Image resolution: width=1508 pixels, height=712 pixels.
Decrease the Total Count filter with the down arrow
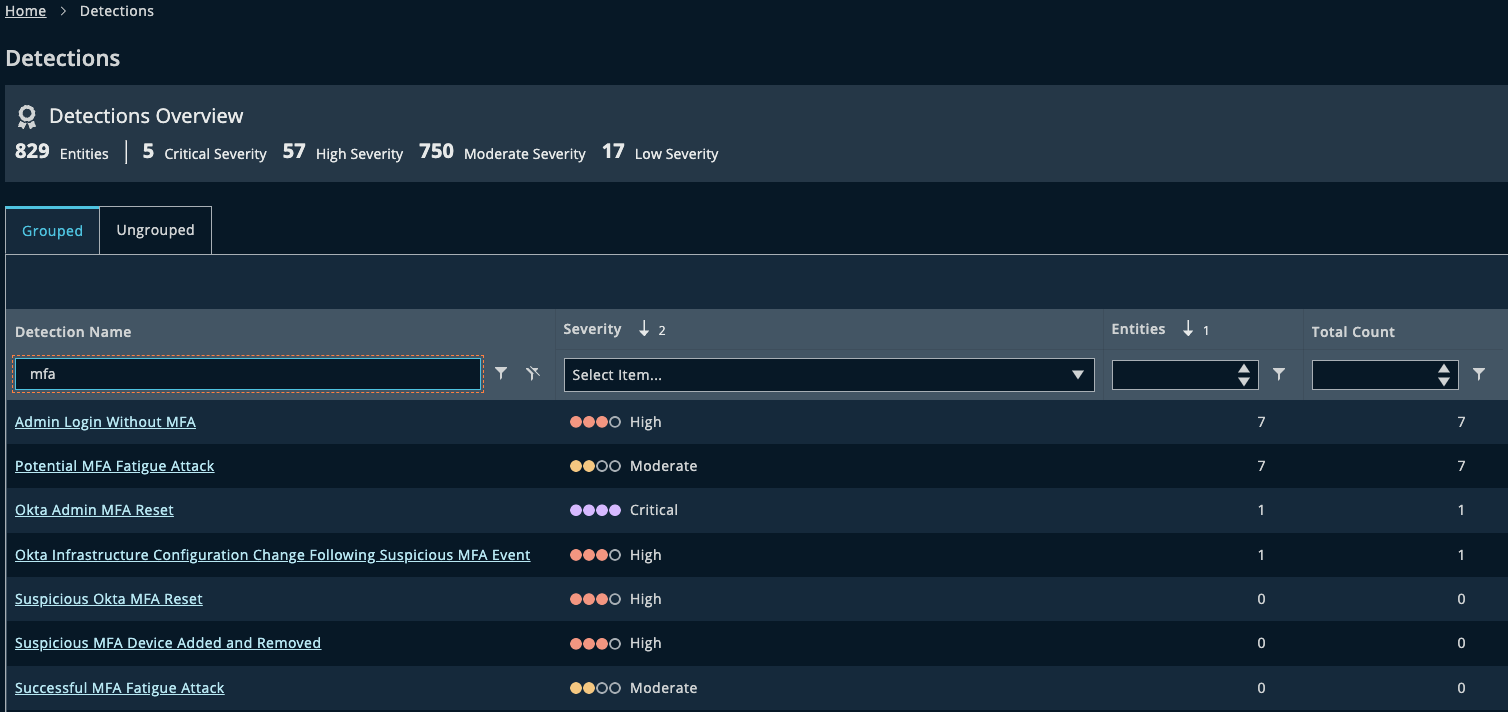[x=1444, y=381]
